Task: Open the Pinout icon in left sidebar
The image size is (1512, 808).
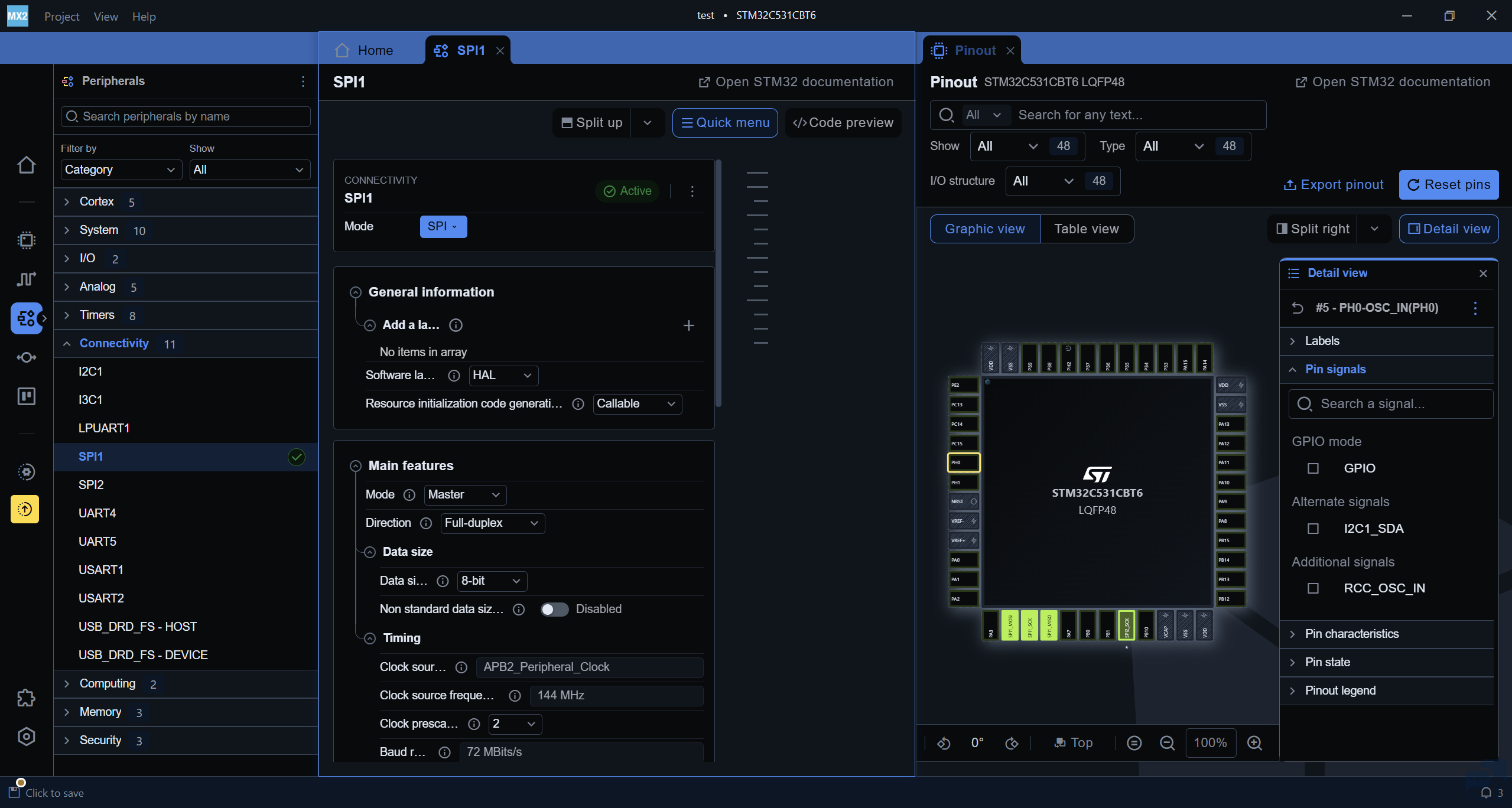Action: click(x=26, y=240)
